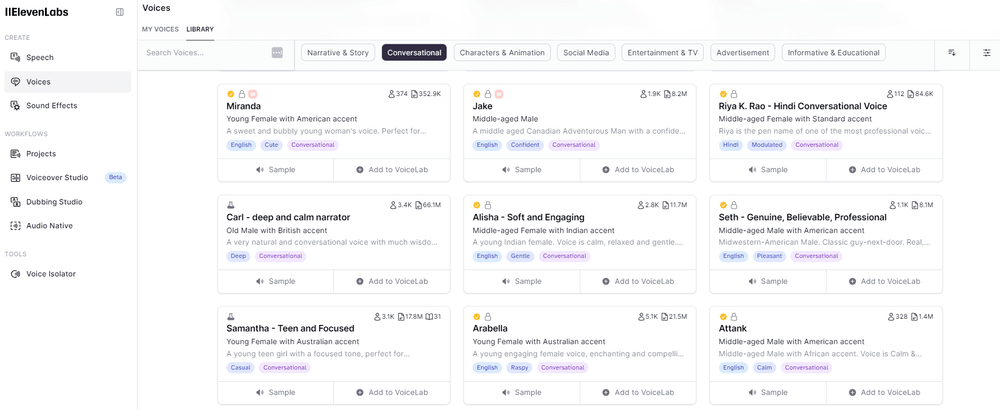Screen dimensions: 1000x410
Task: Play the Sample for Alisha
Action: (522, 281)
